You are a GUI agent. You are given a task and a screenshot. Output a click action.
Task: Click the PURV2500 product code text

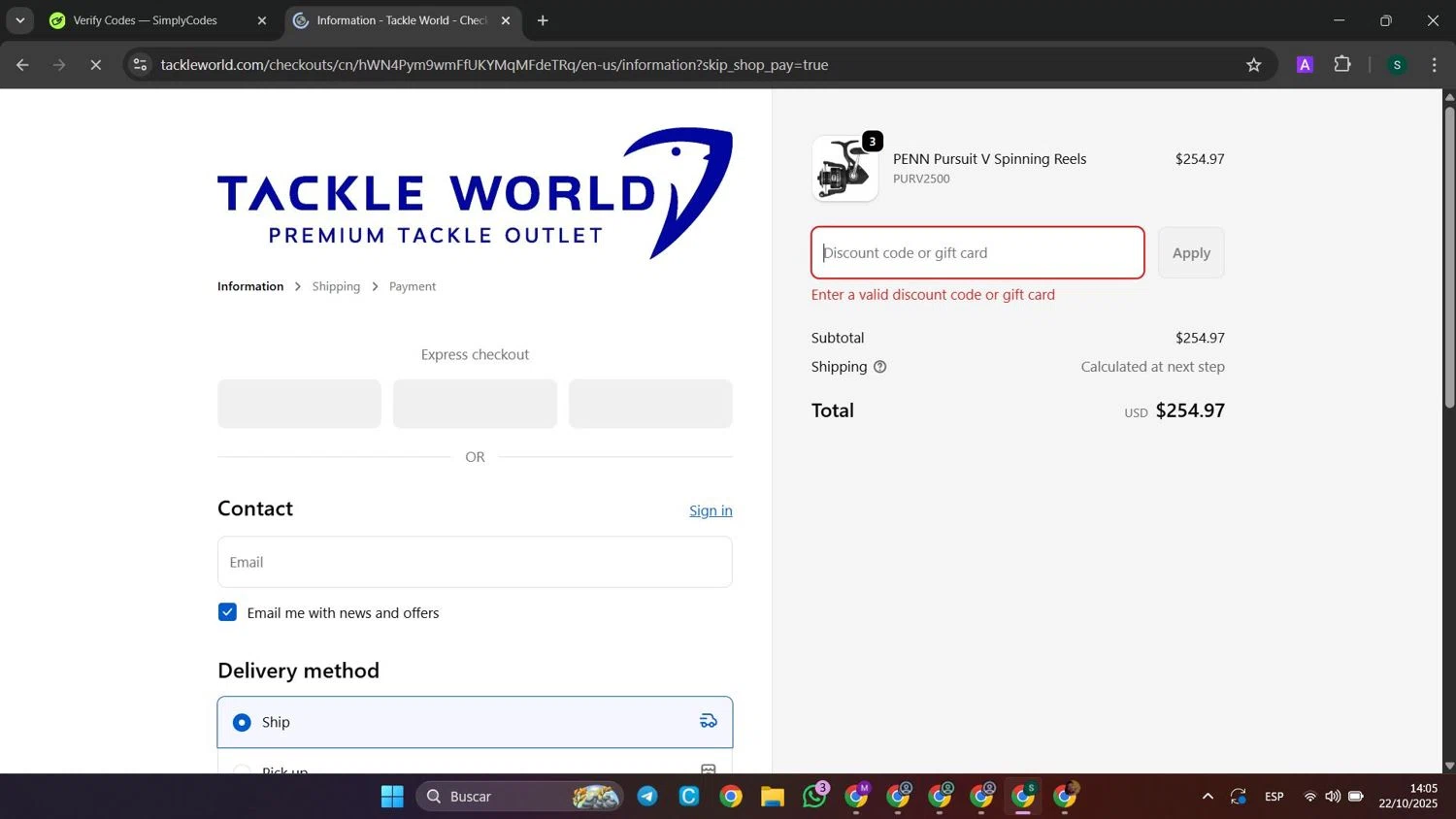pyautogui.click(x=921, y=179)
